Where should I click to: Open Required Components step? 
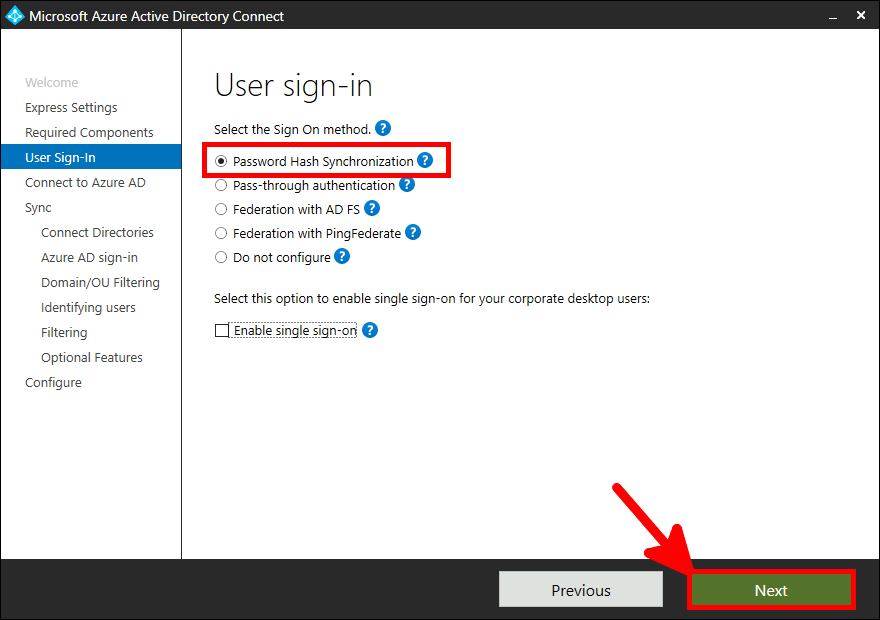tap(89, 132)
